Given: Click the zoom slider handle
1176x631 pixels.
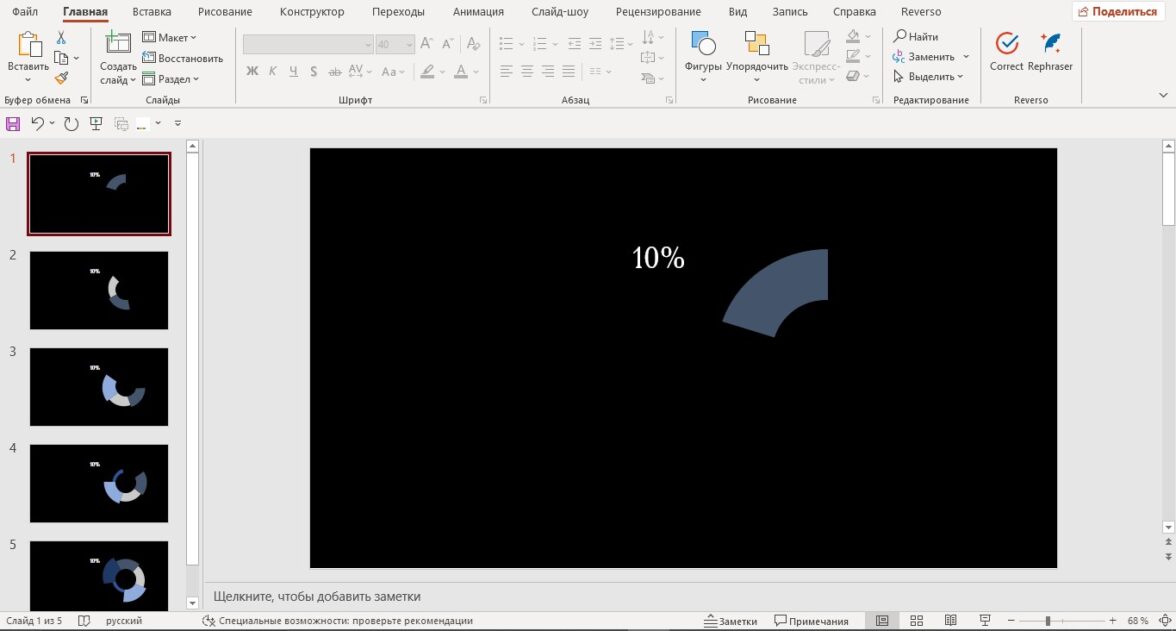Looking at the screenshot, I should (x=1047, y=621).
